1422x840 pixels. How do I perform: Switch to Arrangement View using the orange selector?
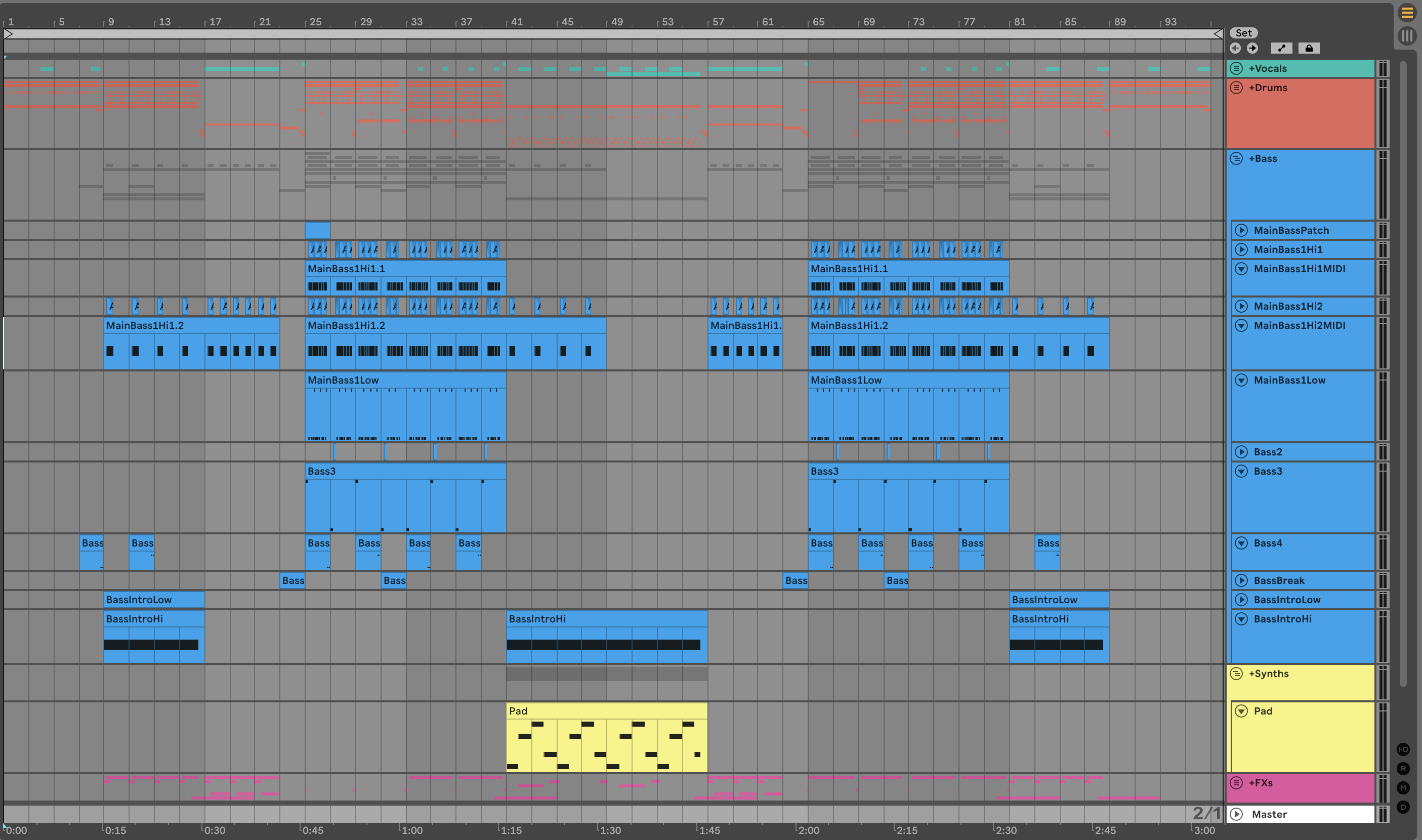coord(1407,13)
